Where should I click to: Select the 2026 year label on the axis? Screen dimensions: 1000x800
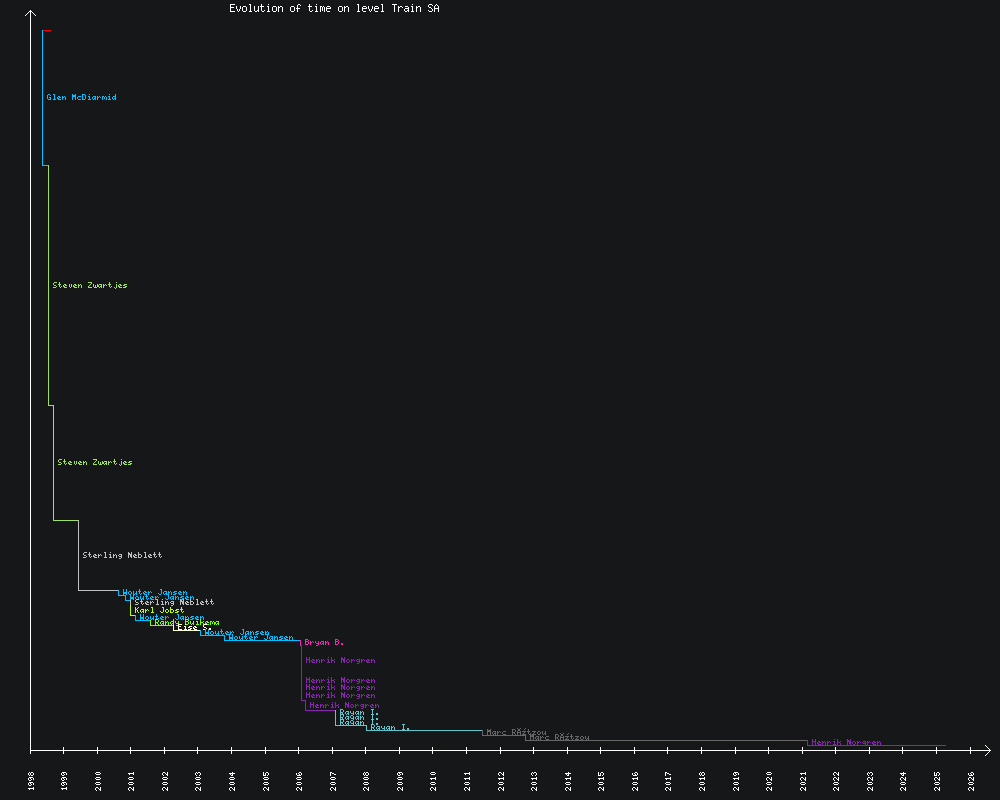point(972,780)
